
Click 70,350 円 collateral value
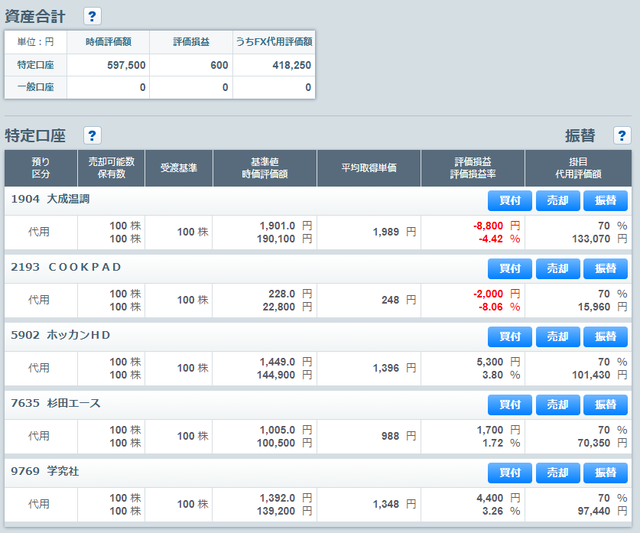point(602,444)
